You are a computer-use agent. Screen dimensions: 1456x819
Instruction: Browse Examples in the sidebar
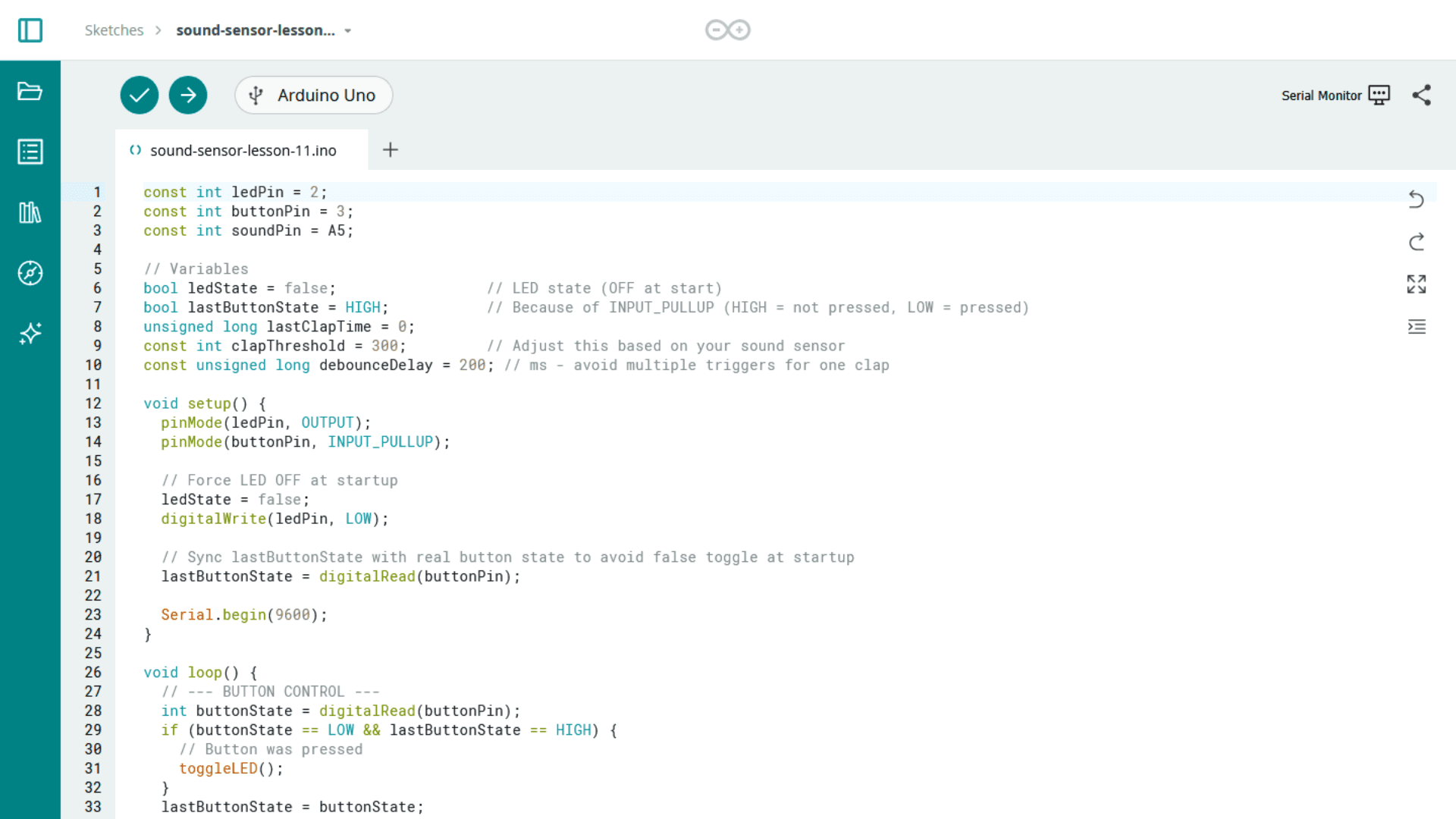(30, 151)
